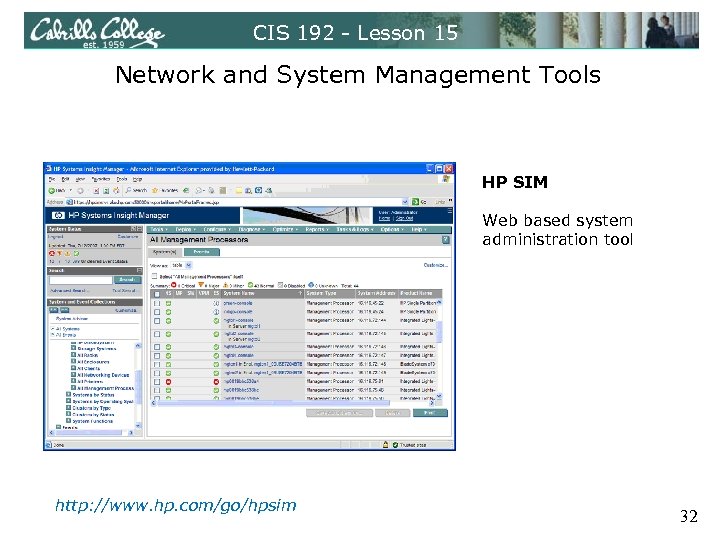The width and height of the screenshot is (720, 540).
Task: Open the Deploy menu
Action: tap(186, 229)
